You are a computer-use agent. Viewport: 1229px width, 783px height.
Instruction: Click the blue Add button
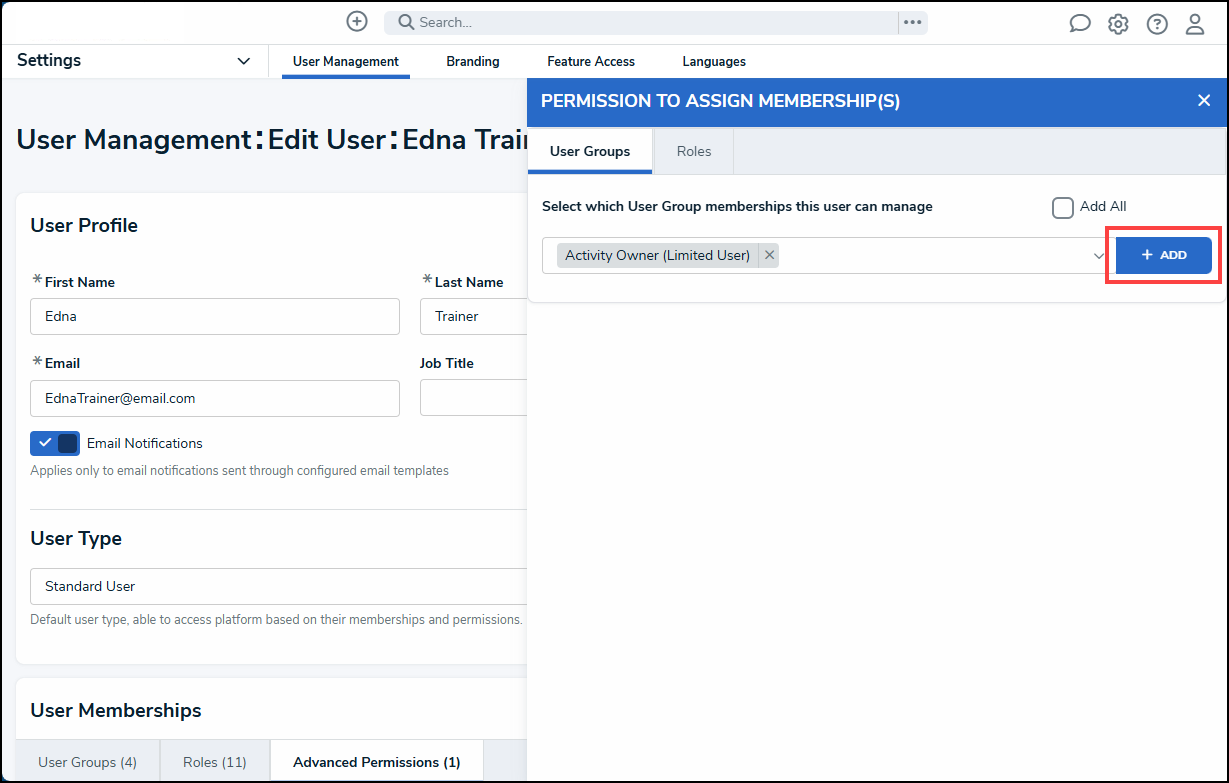[x=1164, y=255]
